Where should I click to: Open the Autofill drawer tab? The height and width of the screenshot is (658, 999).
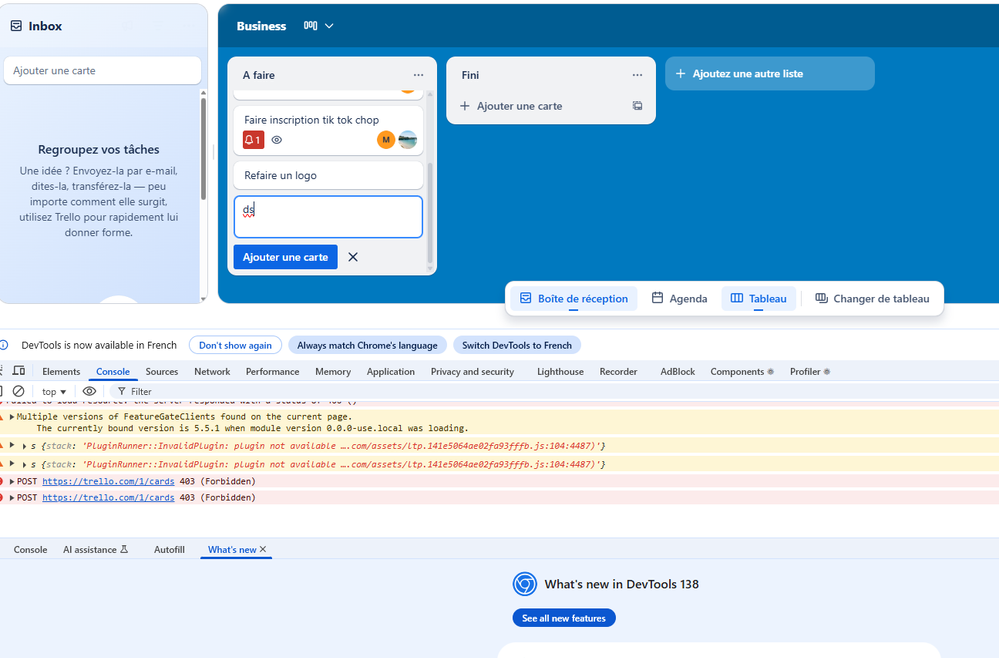click(169, 550)
